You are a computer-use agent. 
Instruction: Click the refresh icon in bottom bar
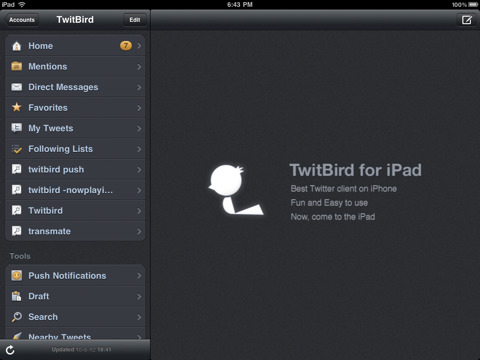(x=10, y=350)
